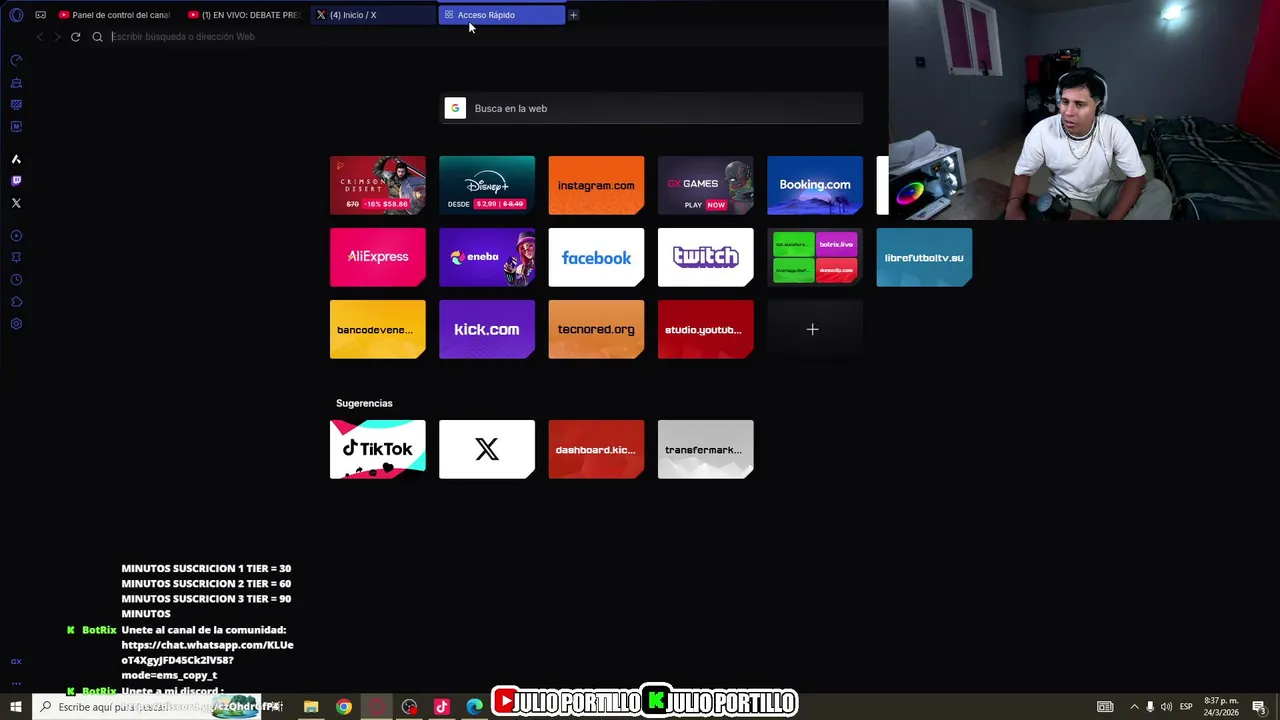Open the Booking.com speed dial tile
Viewport: 1280px width, 720px height.
click(x=815, y=185)
